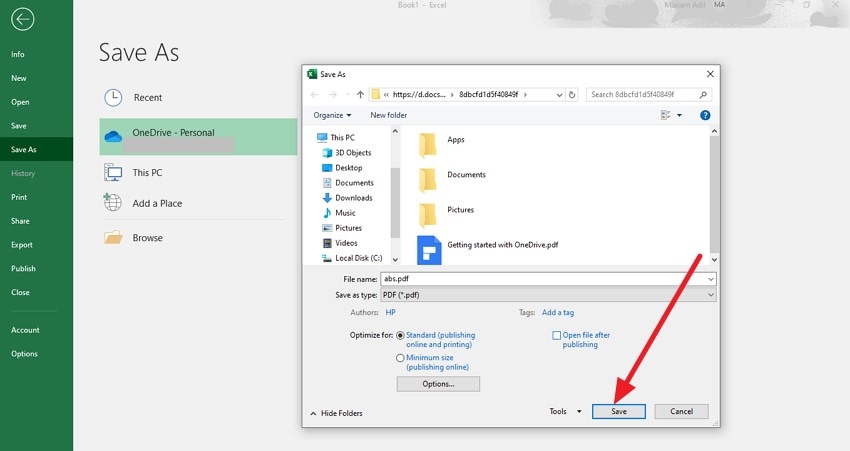Expand the Save as type dropdown
The image size is (850, 451).
pyautogui.click(x=710, y=295)
